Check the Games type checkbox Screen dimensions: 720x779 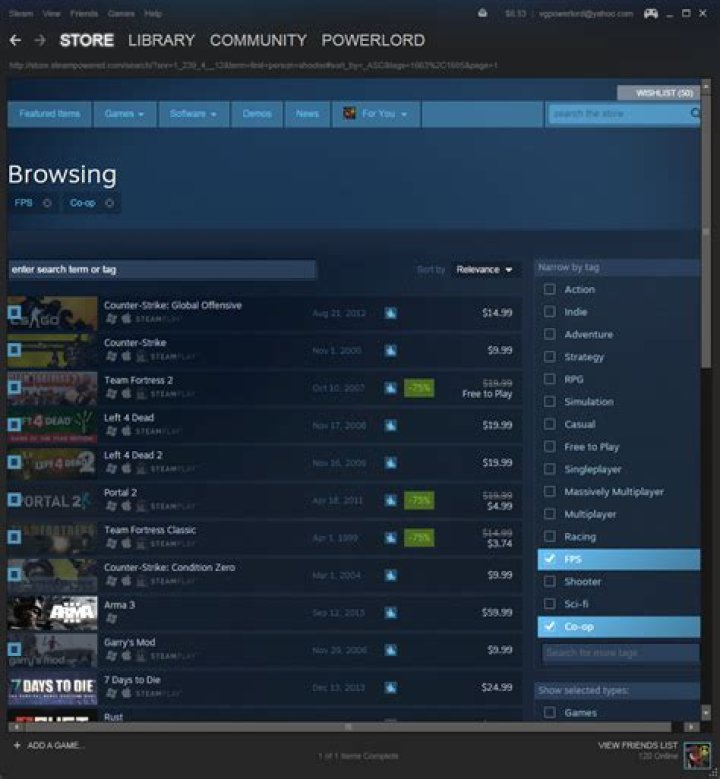click(x=550, y=712)
